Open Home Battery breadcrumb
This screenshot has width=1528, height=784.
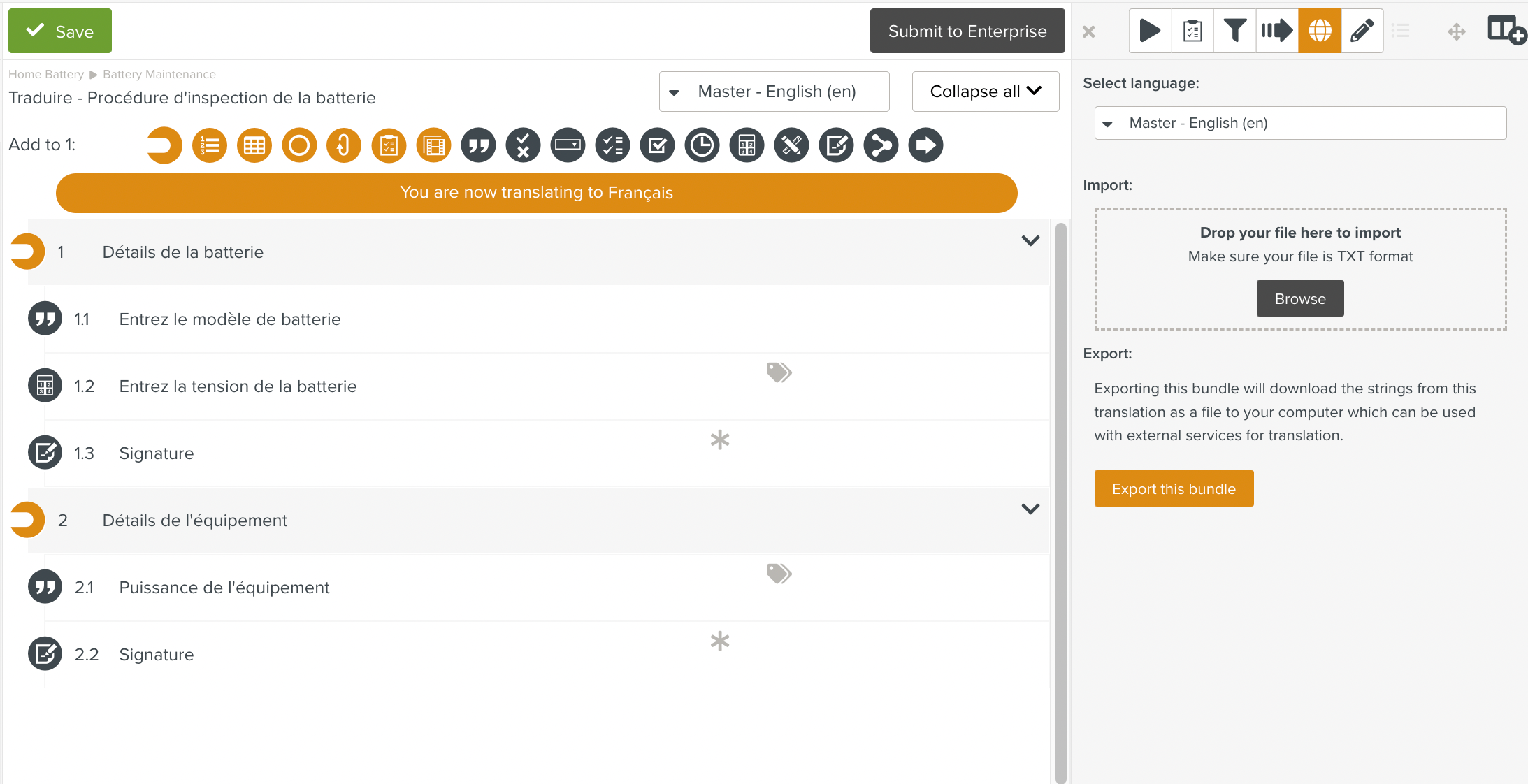click(46, 74)
